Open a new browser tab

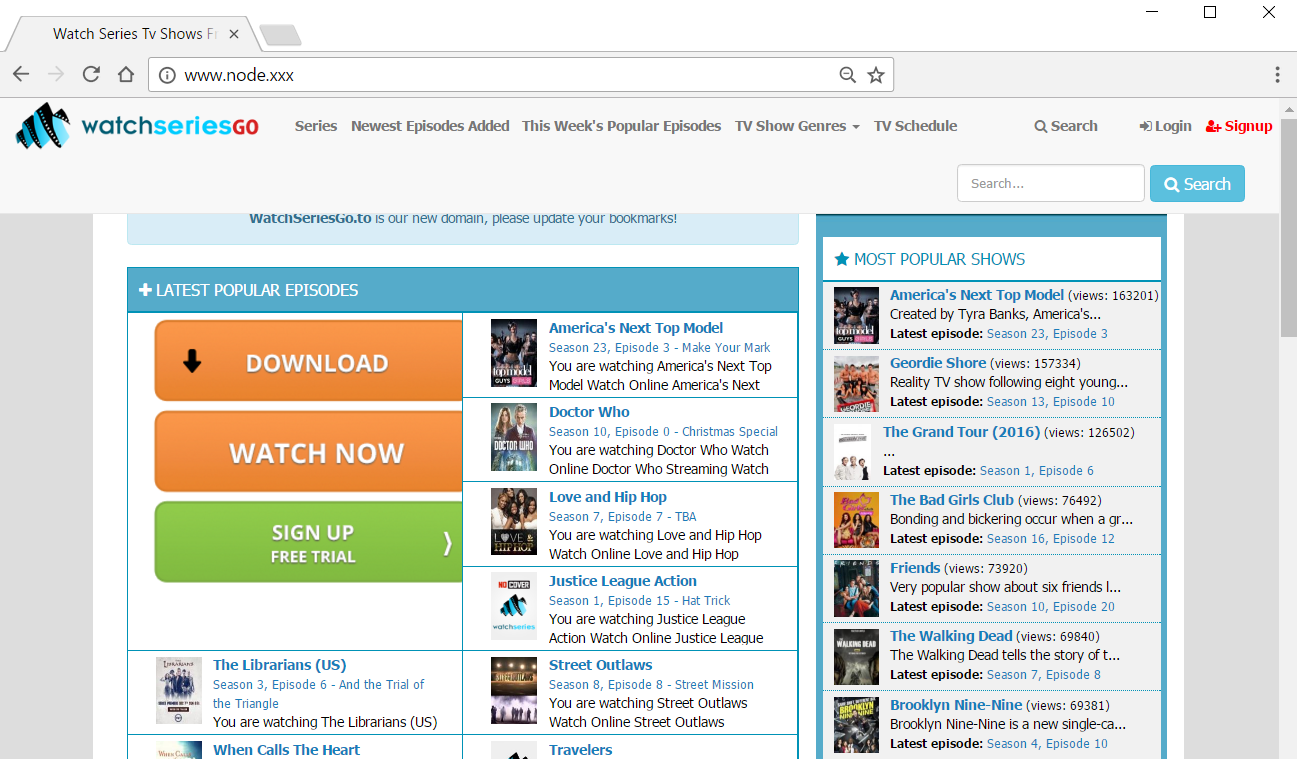tap(280, 36)
